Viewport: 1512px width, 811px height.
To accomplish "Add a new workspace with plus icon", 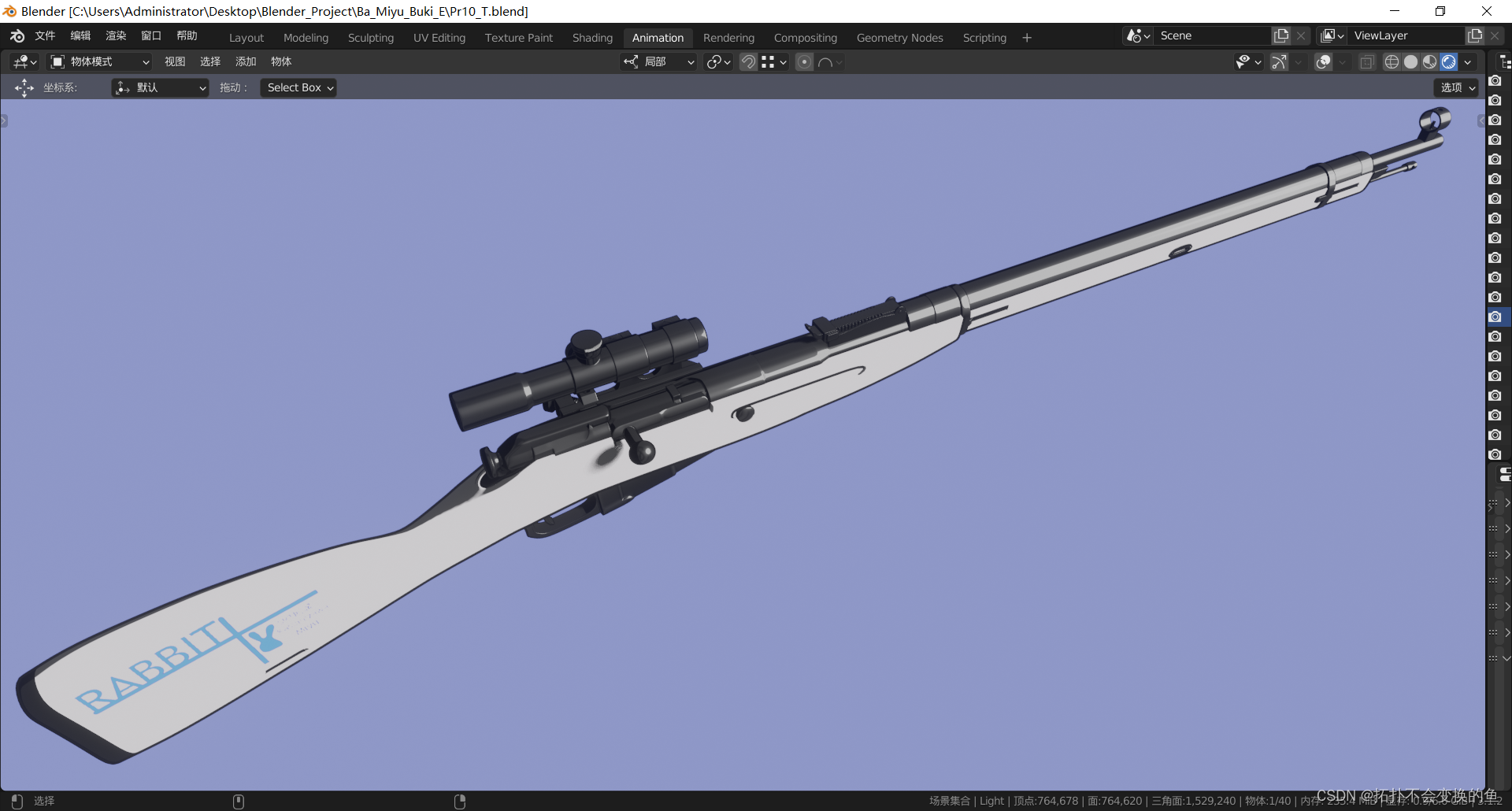I will point(1027,38).
